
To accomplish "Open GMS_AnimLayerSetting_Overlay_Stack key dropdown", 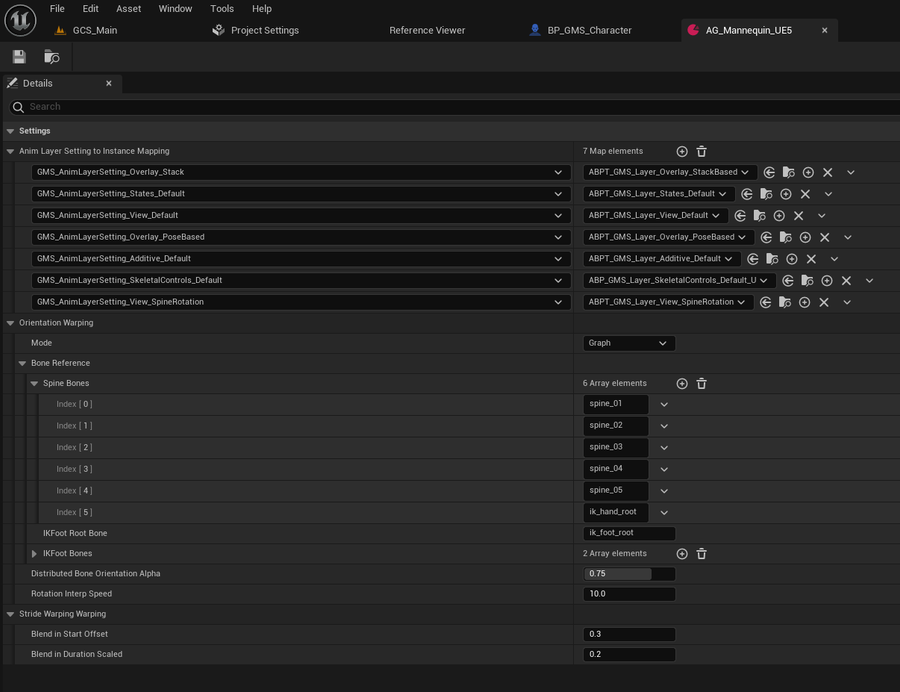I will (x=301, y=172).
